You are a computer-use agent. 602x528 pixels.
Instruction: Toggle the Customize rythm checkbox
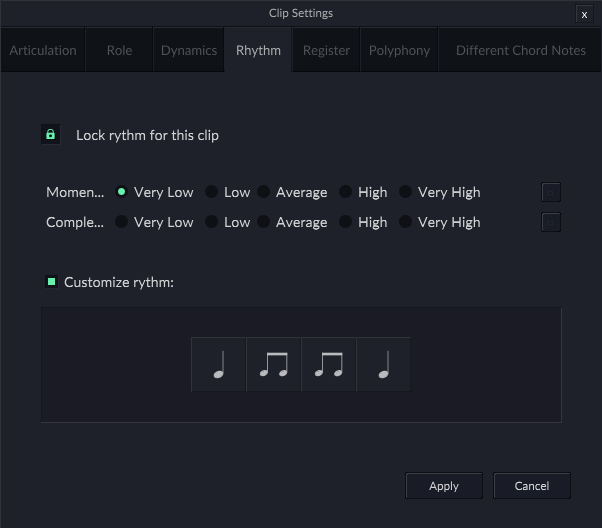(52, 282)
